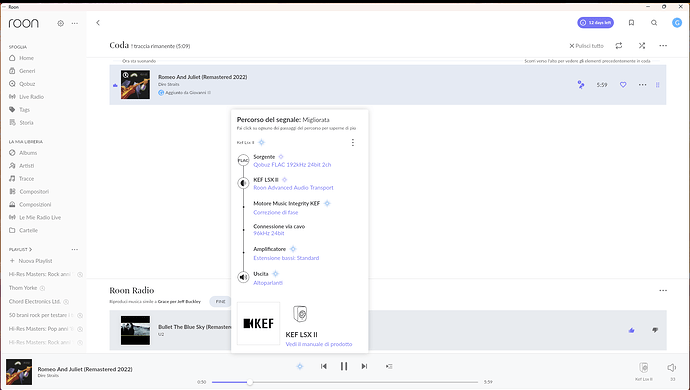Click the lyrics microphone icon in queue row
This screenshot has width=690, height=390.
581,85
